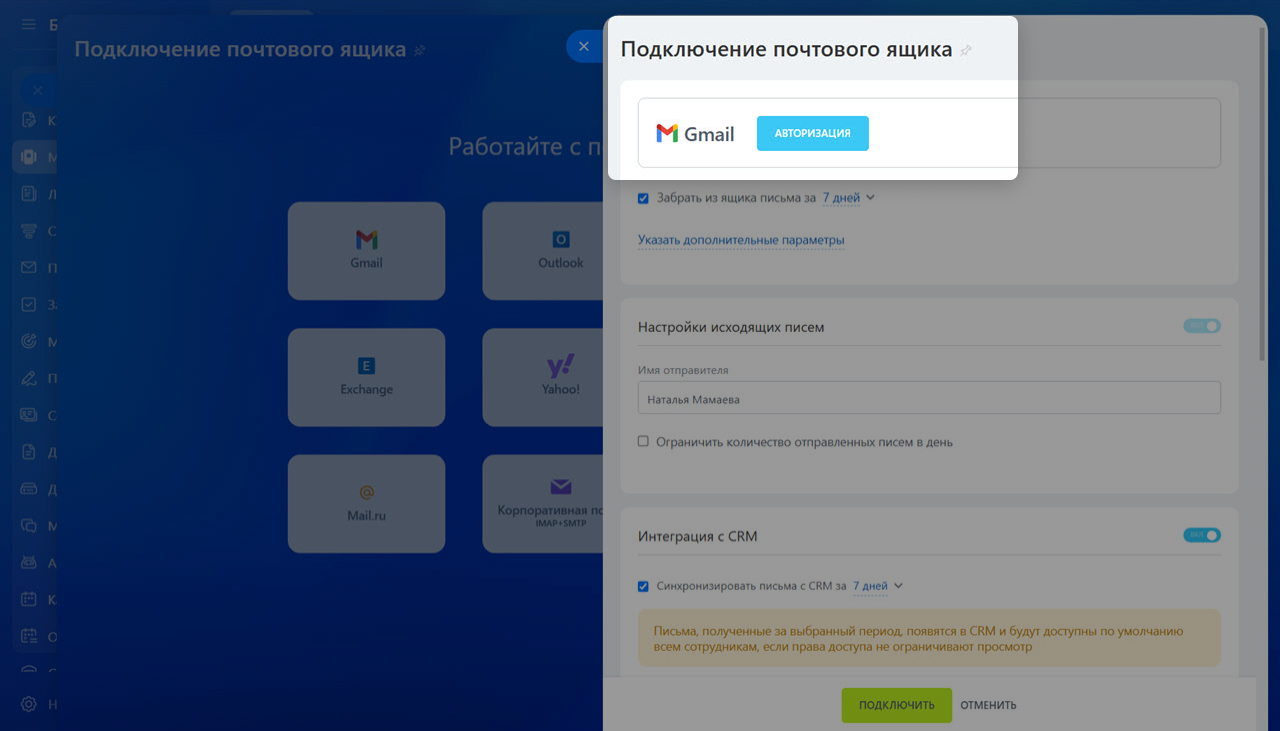The image size is (1280, 731).
Task: Choose the Mail.ru mail service tile
Action: tap(366, 504)
